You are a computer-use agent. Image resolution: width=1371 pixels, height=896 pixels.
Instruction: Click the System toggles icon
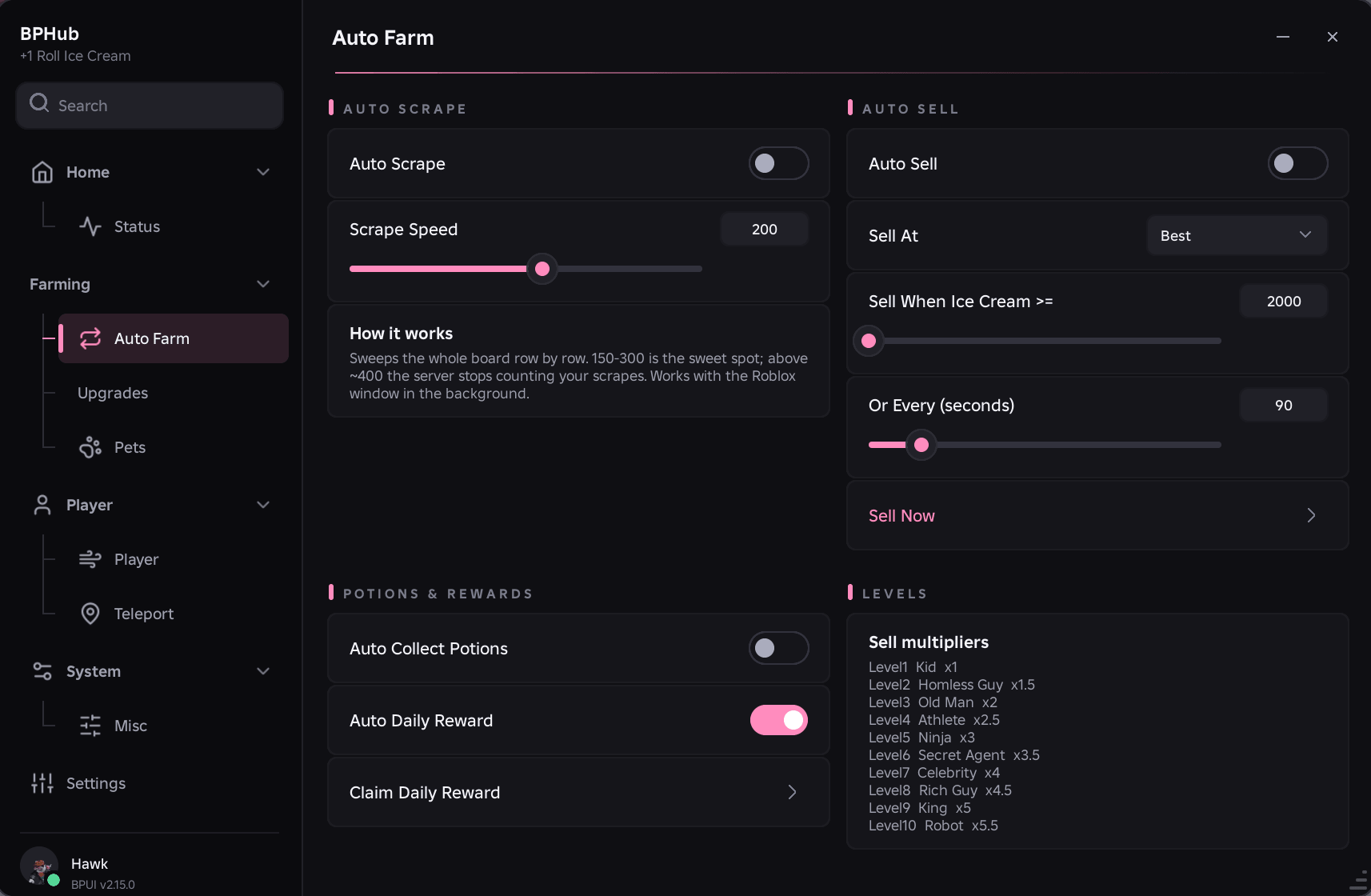tap(42, 671)
